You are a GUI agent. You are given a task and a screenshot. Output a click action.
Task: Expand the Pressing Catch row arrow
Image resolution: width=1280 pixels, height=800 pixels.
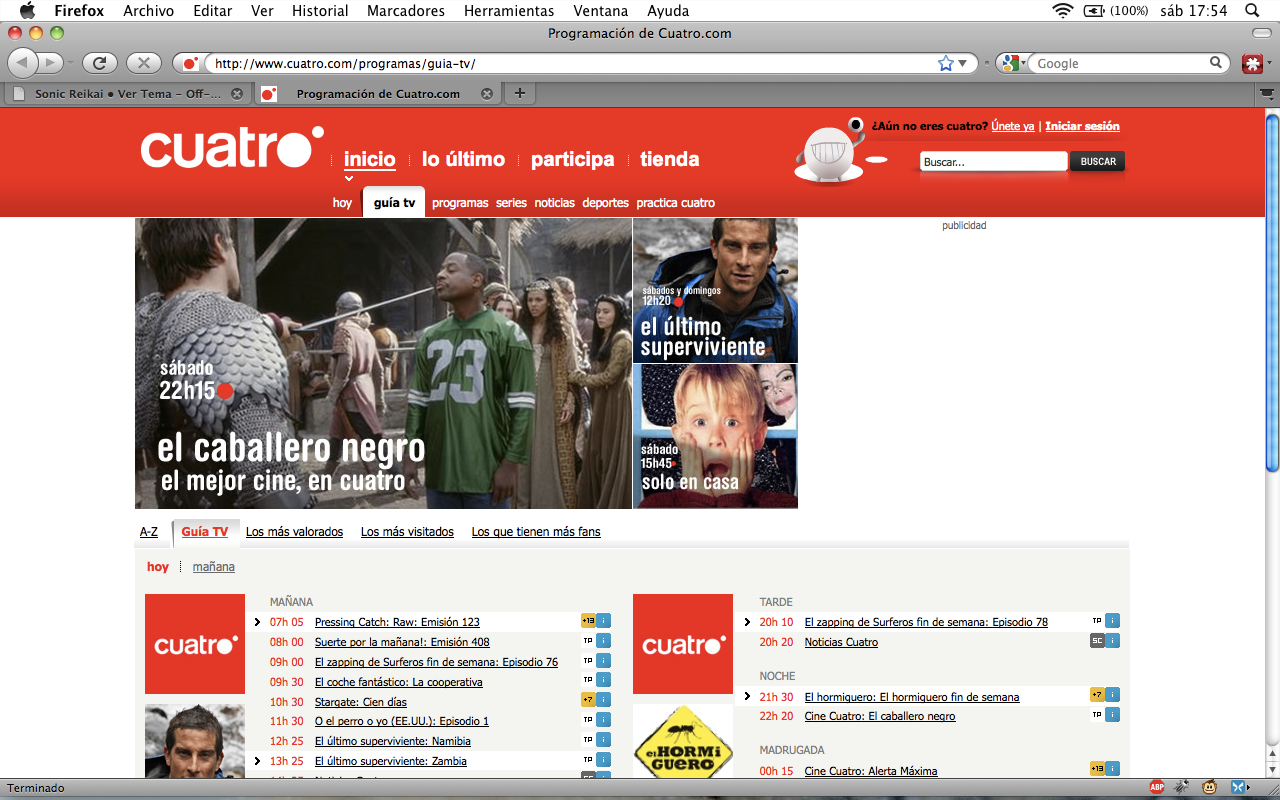coord(258,622)
